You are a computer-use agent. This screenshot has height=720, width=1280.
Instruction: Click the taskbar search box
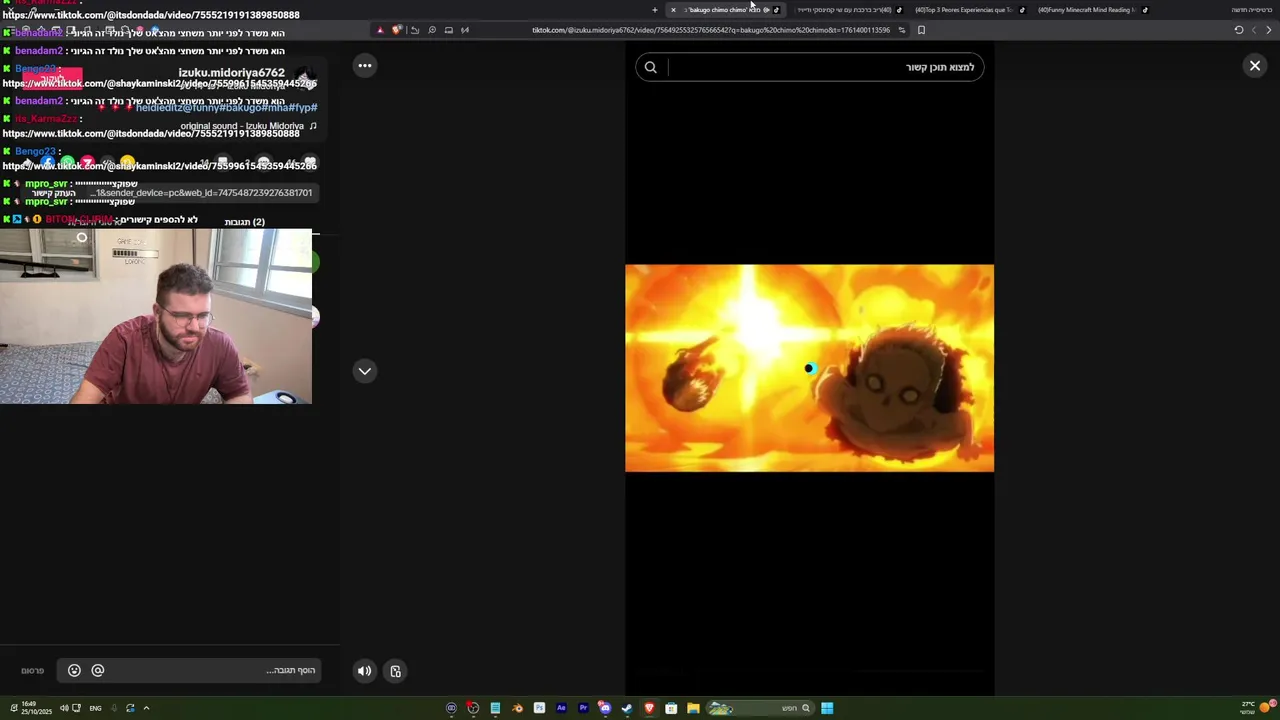click(x=760, y=708)
